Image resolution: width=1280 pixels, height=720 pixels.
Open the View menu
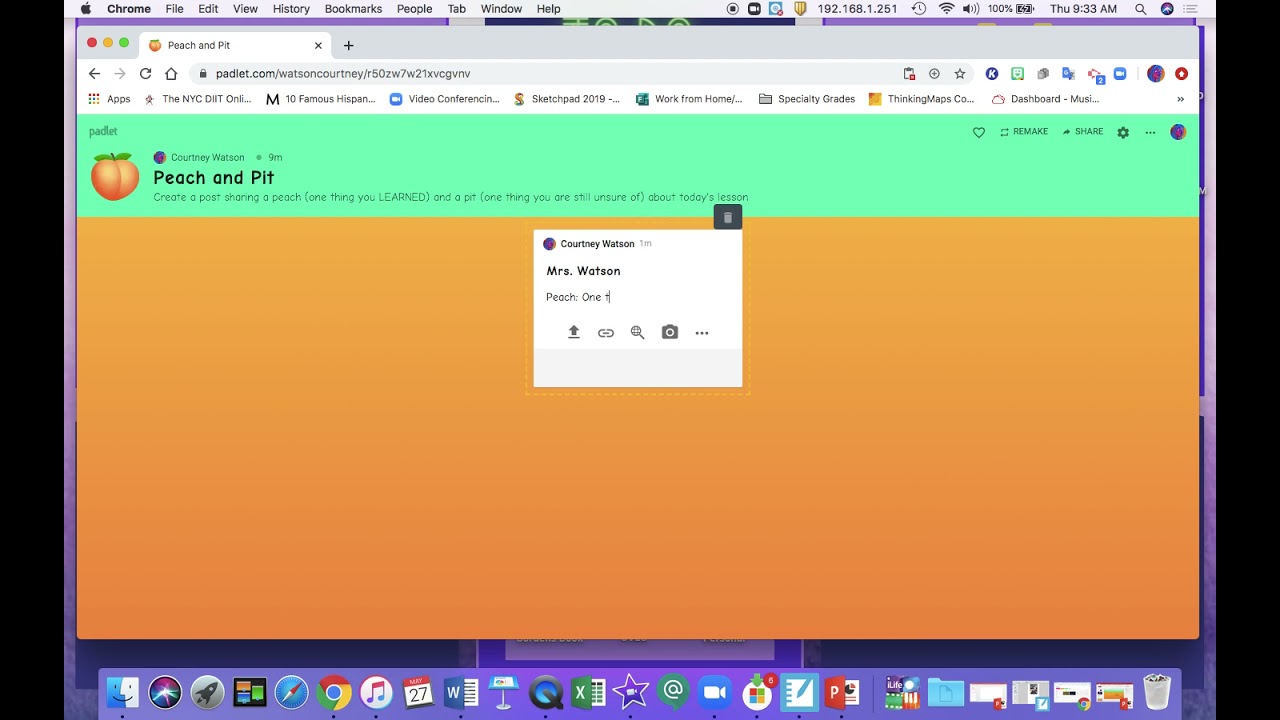tap(246, 9)
